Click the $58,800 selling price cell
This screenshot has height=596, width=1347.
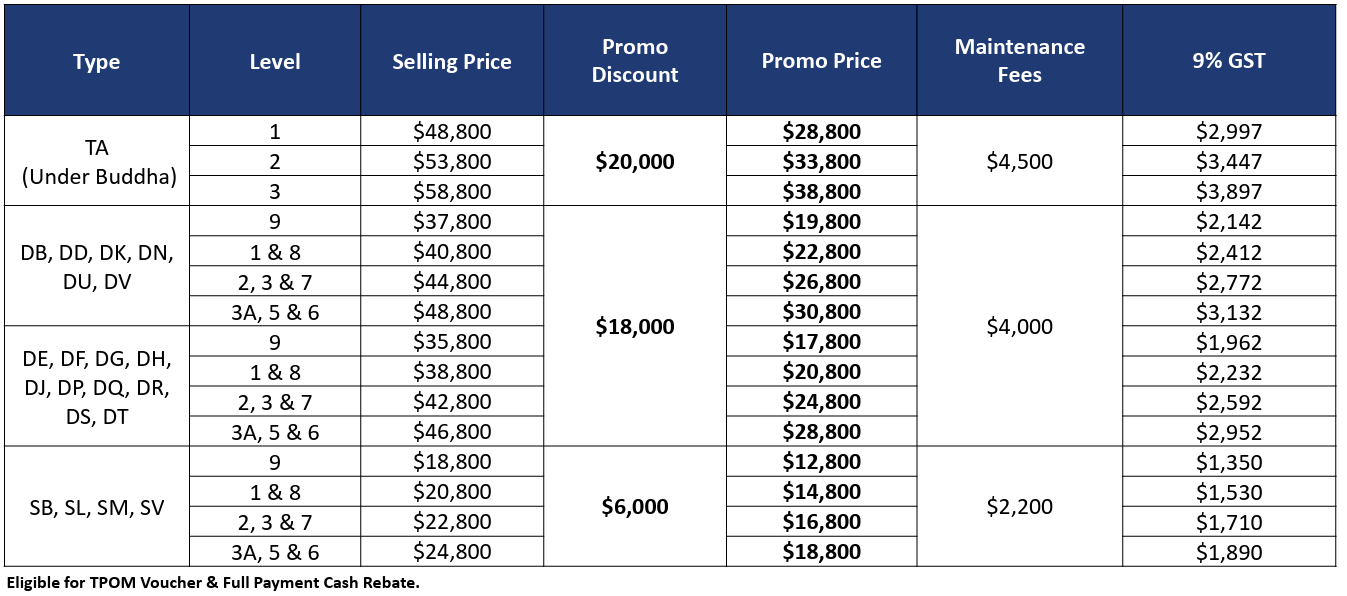point(452,191)
